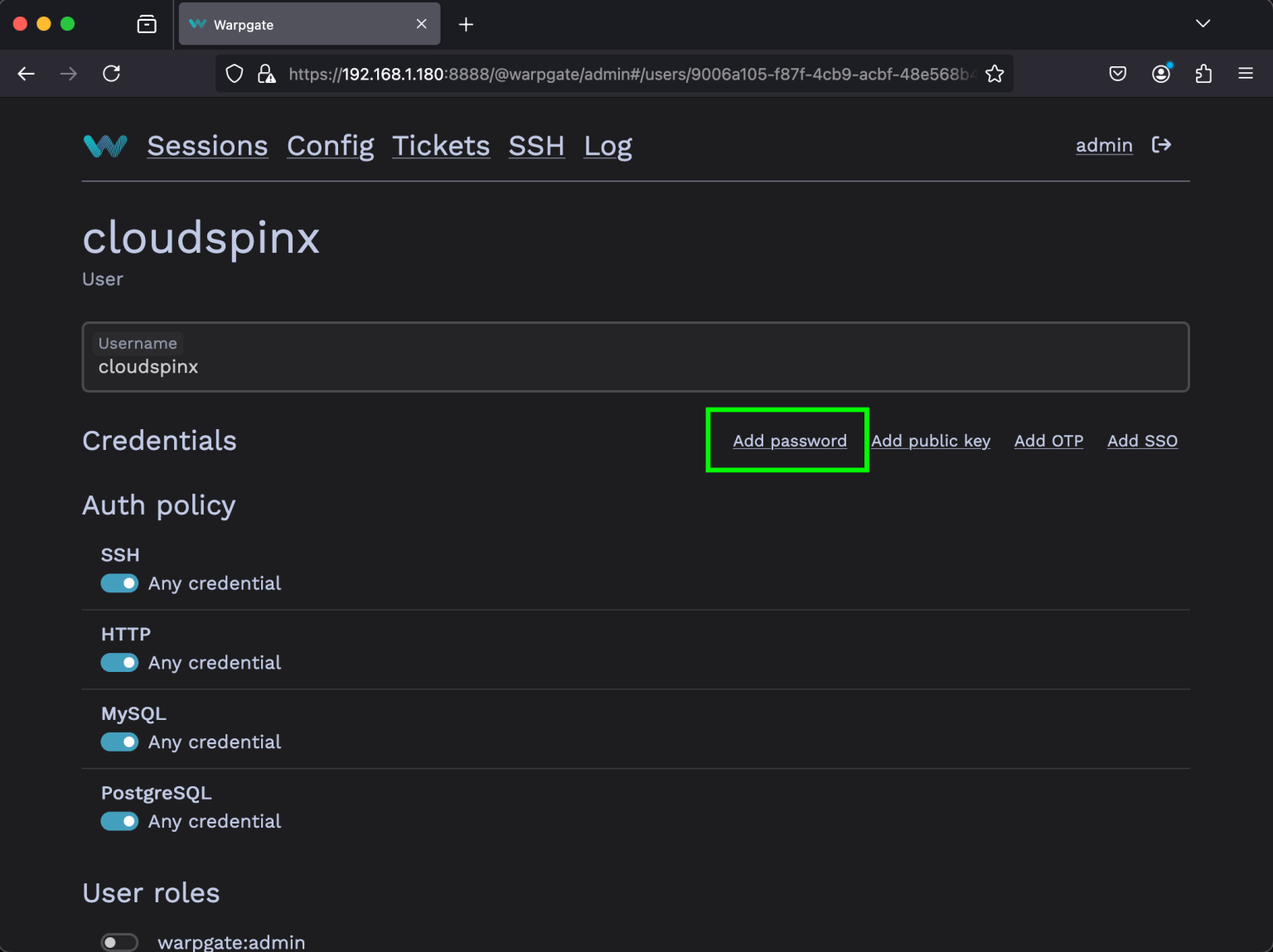Open the save-to-Pocket icon

(x=1117, y=74)
